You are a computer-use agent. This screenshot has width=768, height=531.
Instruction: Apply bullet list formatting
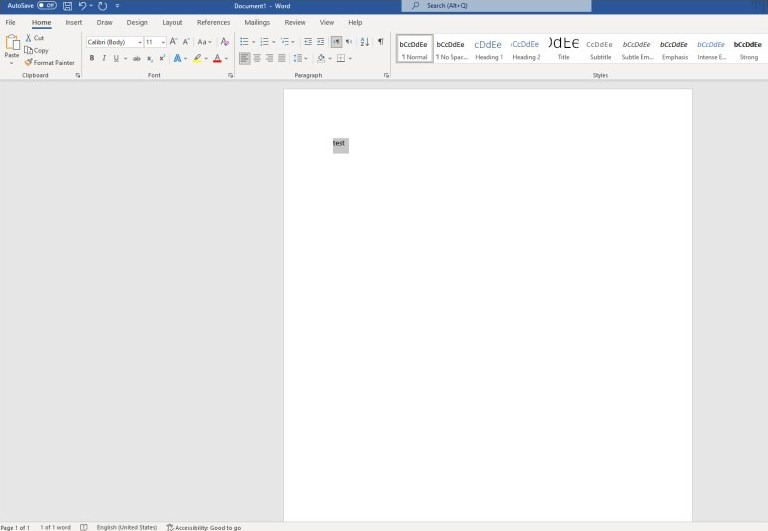pyautogui.click(x=244, y=42)
